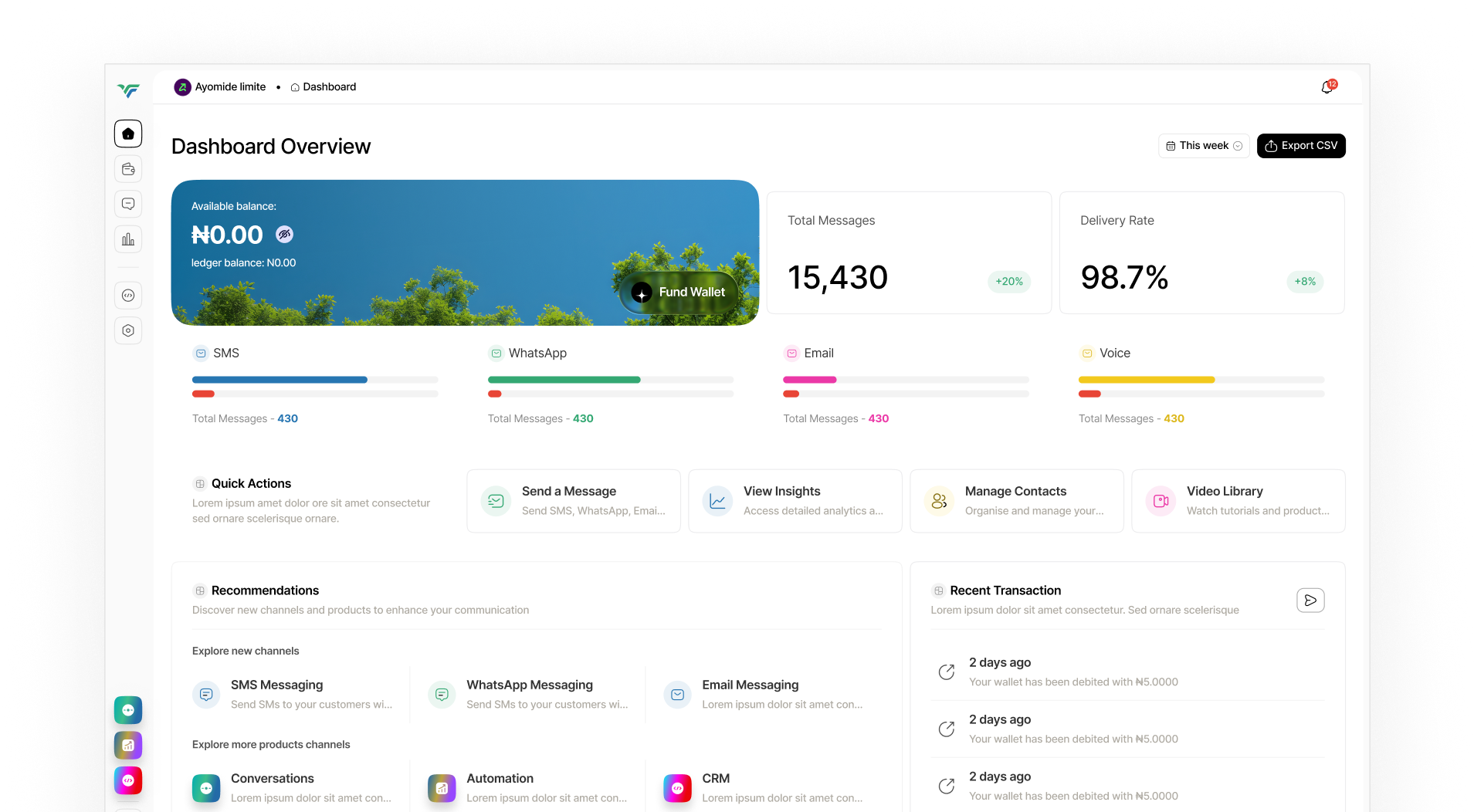
Task: Open the Video Library quick action
Action: (x=1238, y=501)
